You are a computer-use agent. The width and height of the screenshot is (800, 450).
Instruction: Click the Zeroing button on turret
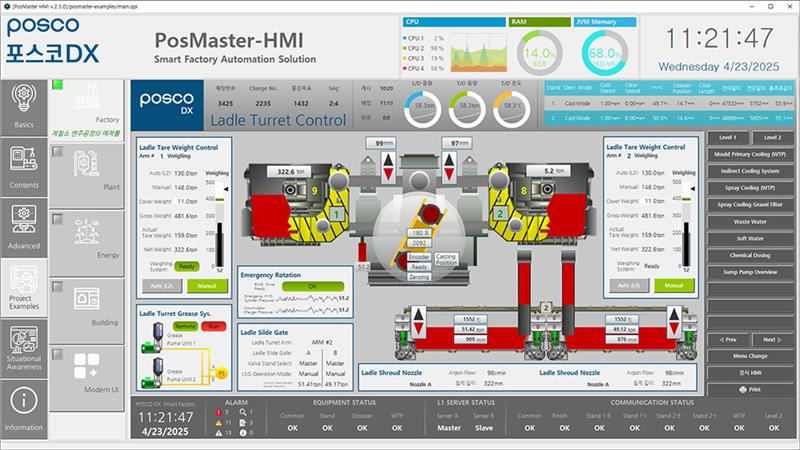click(x=419, y=277)
